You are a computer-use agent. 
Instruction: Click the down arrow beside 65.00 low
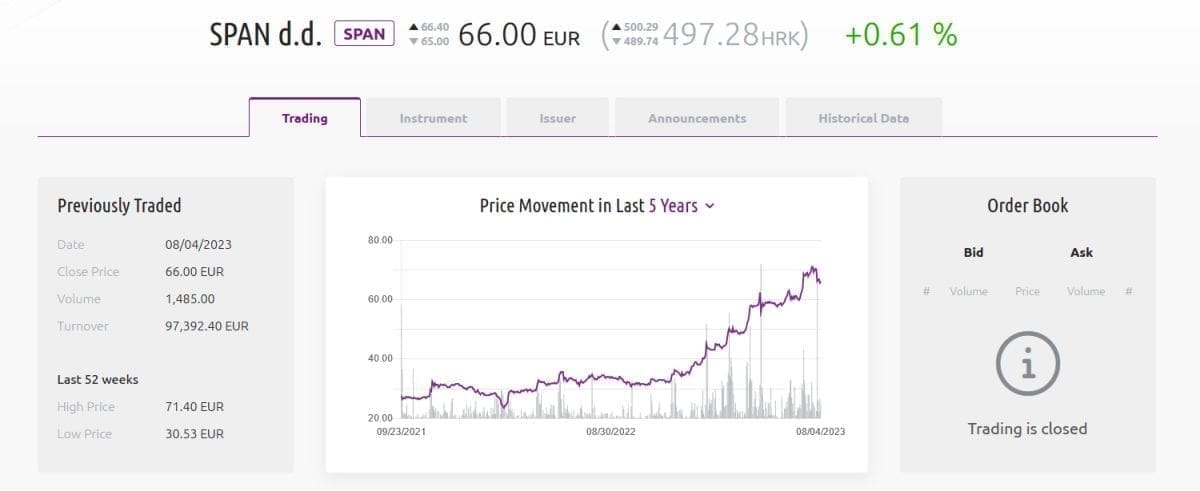point(415,42)
